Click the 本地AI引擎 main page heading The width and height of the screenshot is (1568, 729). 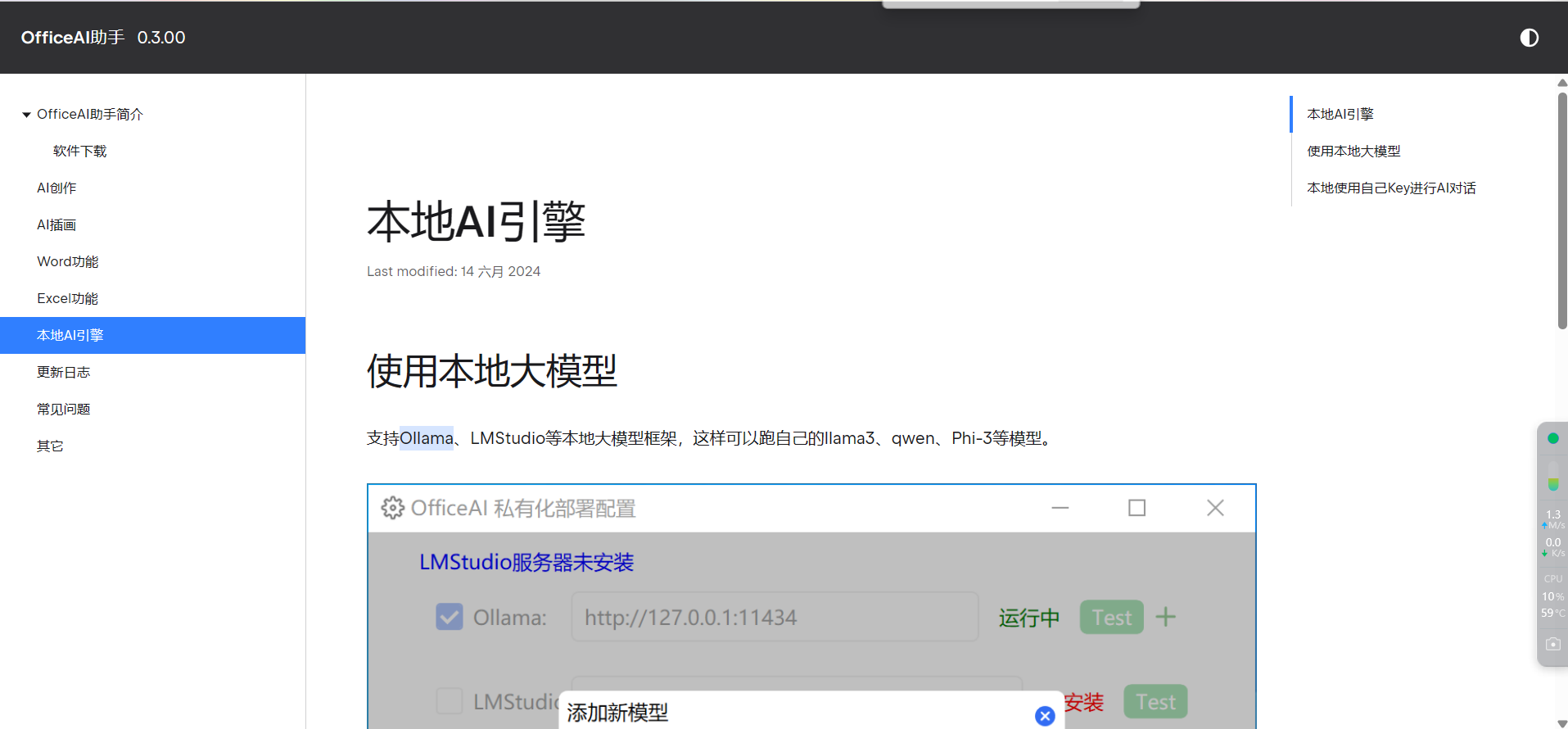476,221
